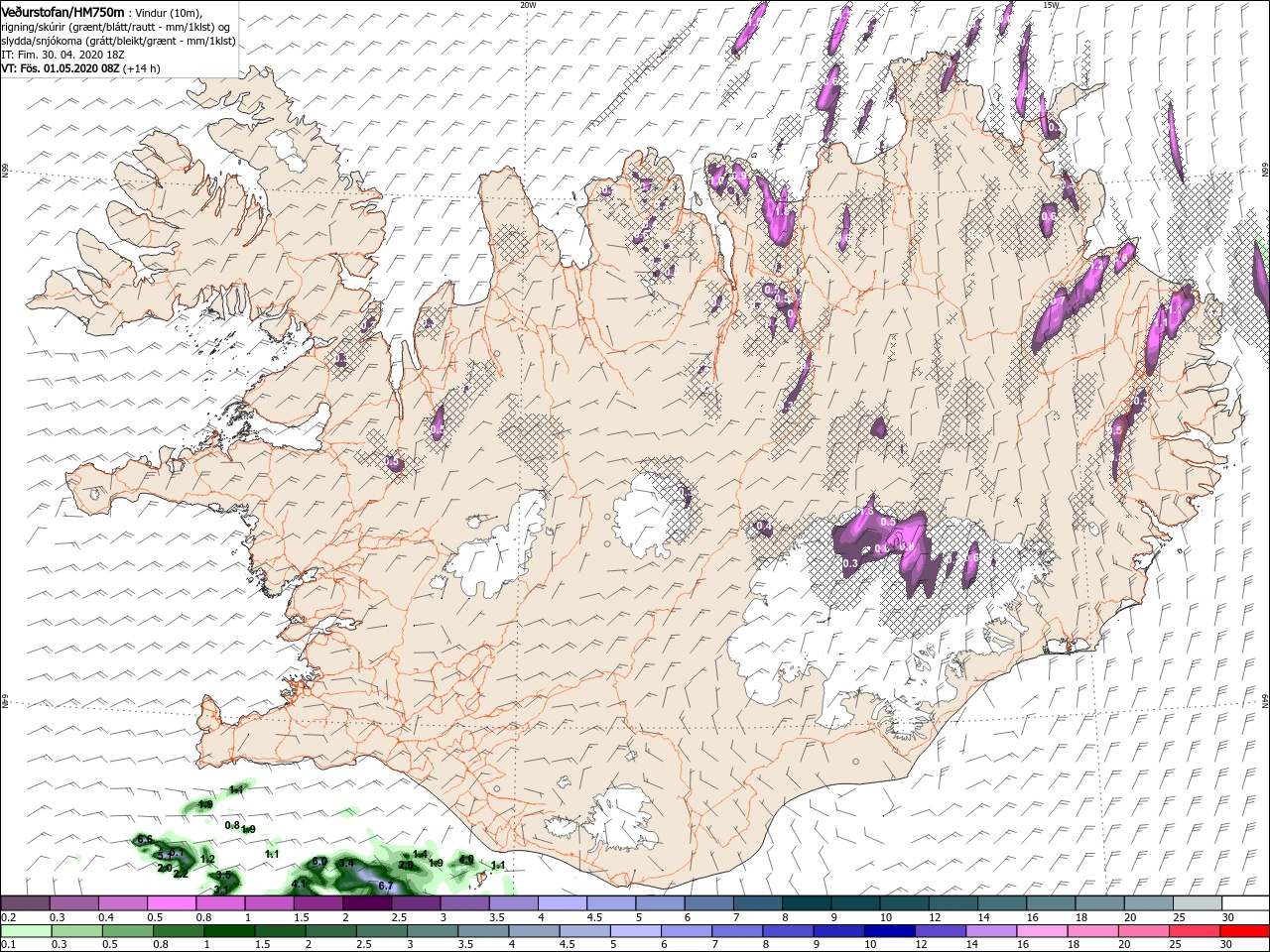Click the bright red swatch in lower rain legend
Image resolution: width=1270 pixels, height=952 pixels.
click(1244, 931)
